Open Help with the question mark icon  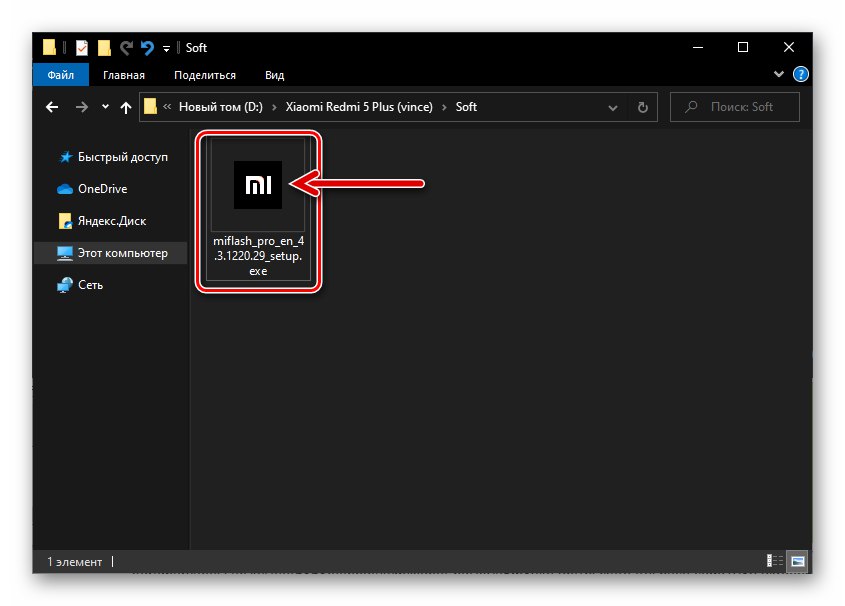coord(801,74)
